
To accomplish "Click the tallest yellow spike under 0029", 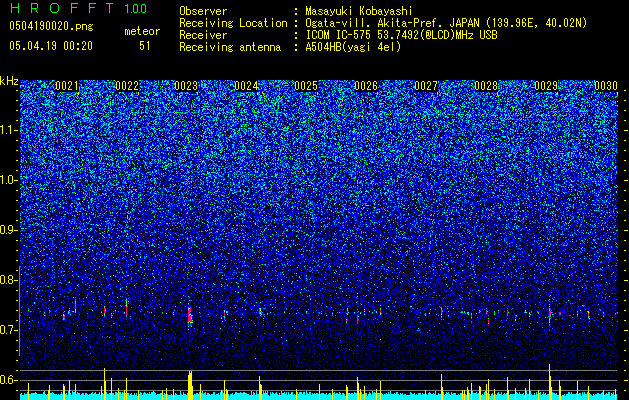I will (x=550, y=381).
